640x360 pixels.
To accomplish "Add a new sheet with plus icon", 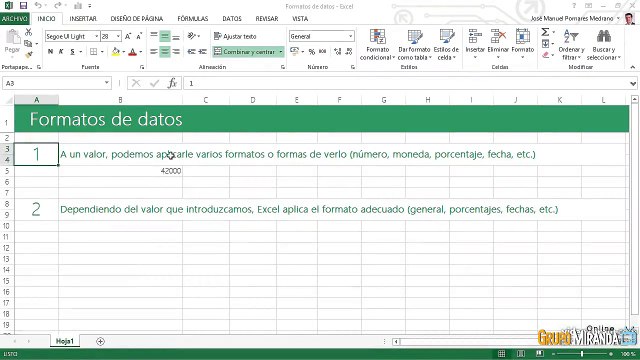I will [100, 341].
